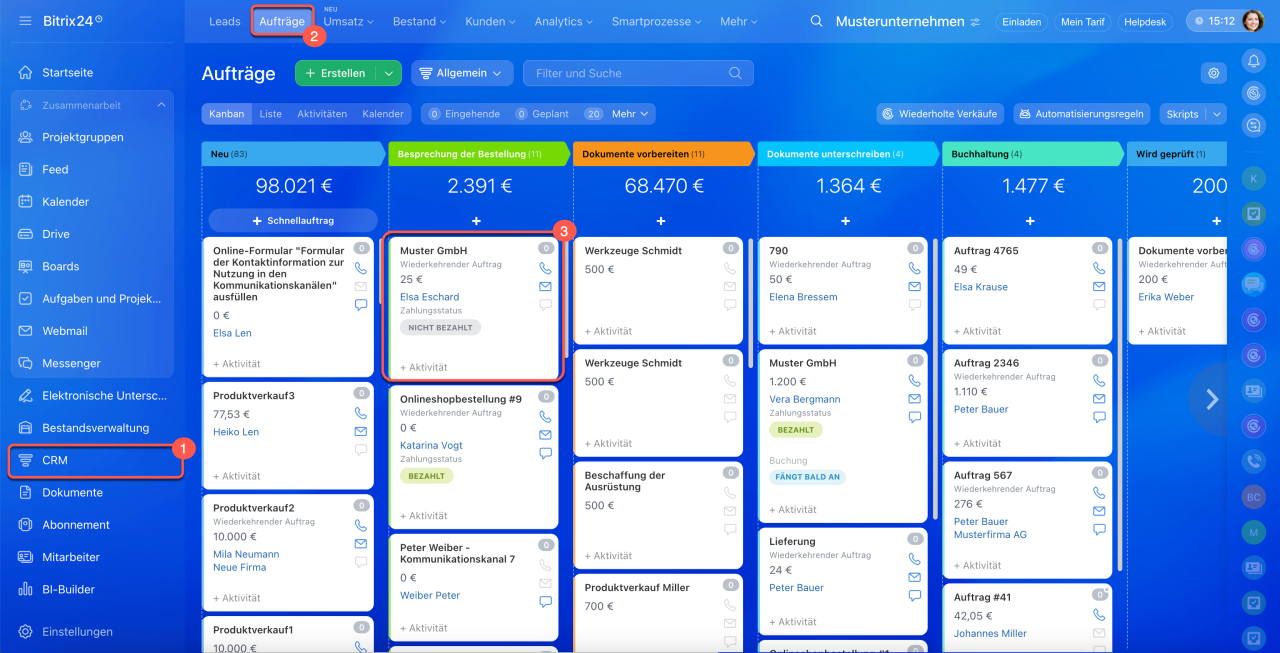
Task: Open the Helpdesk button
Action: [1146, 22]
